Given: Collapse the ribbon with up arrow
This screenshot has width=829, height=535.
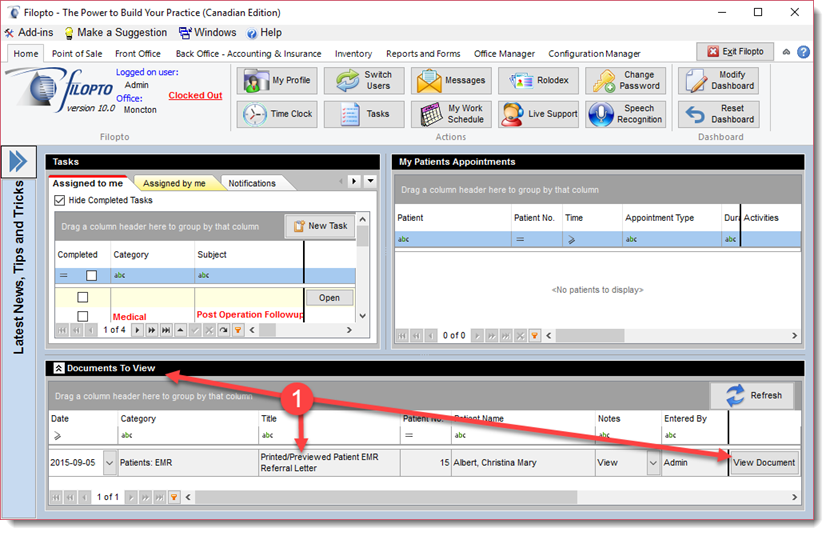Looking at the screenshot, I should 786,52.
